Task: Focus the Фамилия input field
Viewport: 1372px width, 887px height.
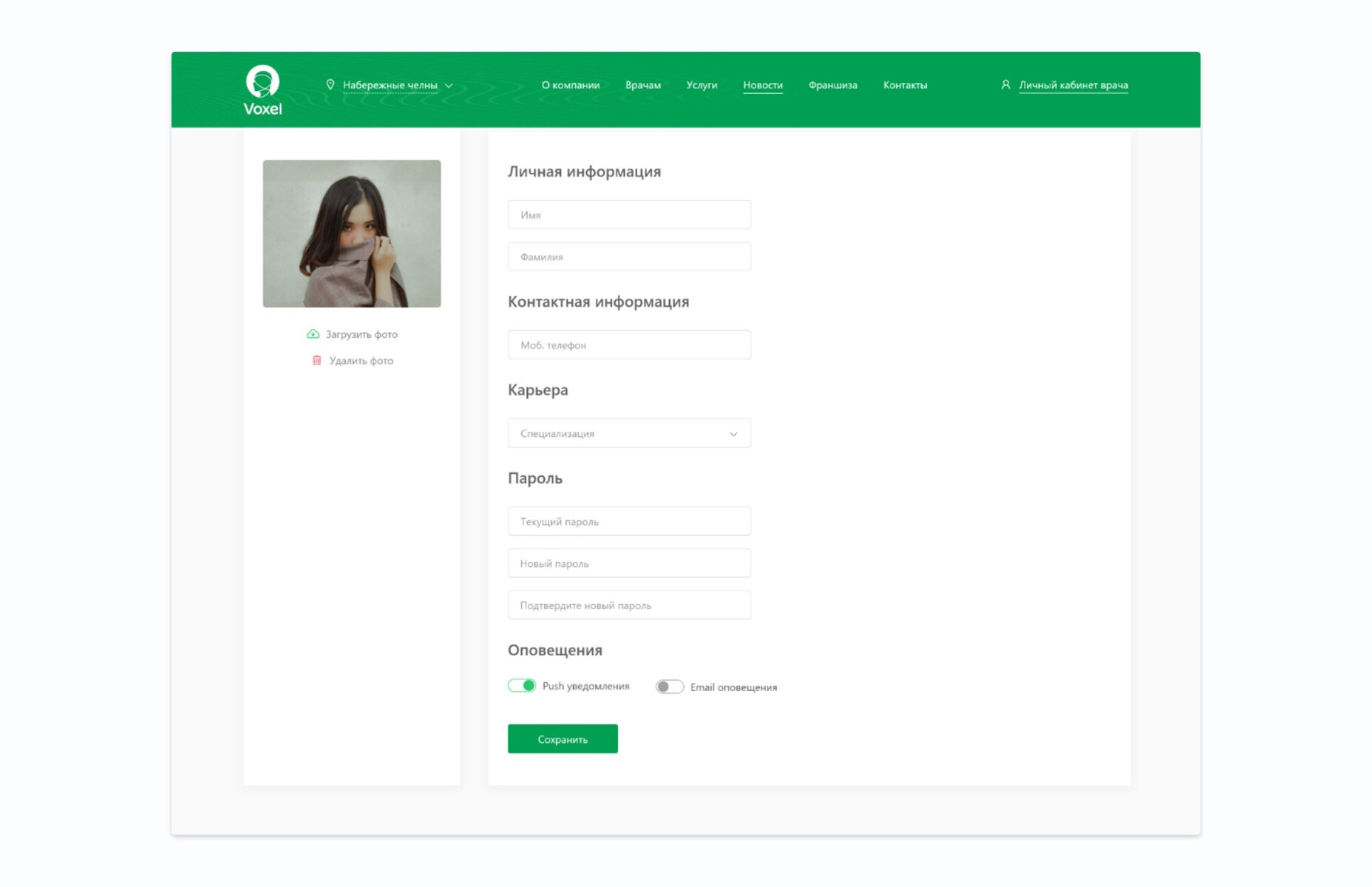Action: click(x=629, y=256)
